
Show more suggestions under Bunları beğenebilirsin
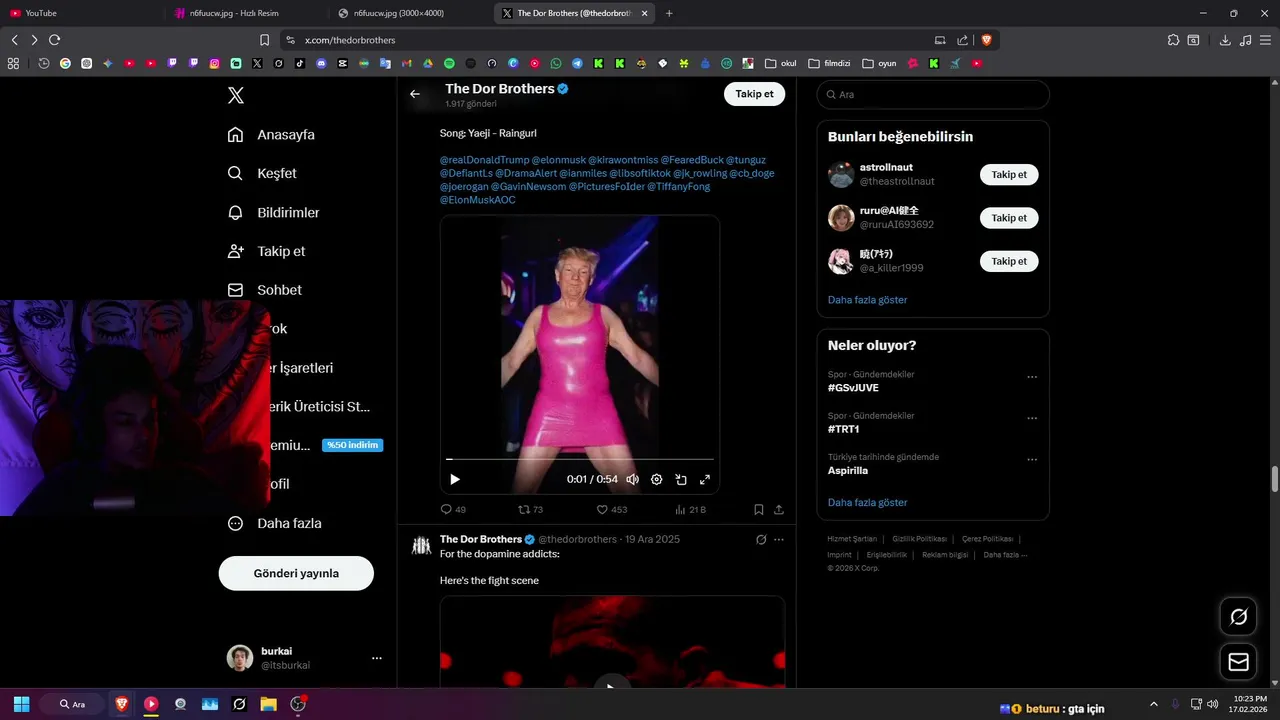(x=867, y=300)
